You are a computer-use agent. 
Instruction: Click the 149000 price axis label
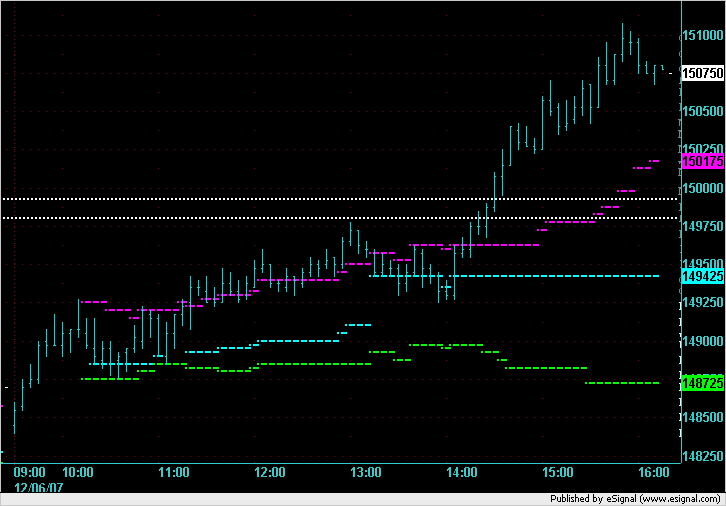(703, 341)
